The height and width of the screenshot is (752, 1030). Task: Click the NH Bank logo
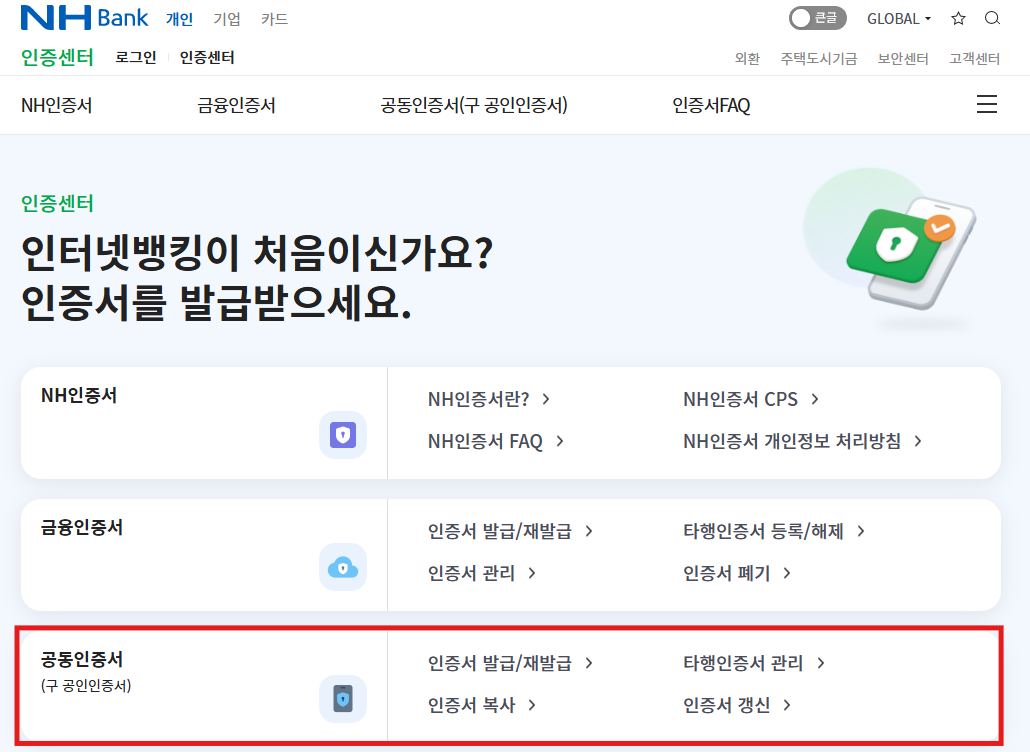(x=85, y=18)
